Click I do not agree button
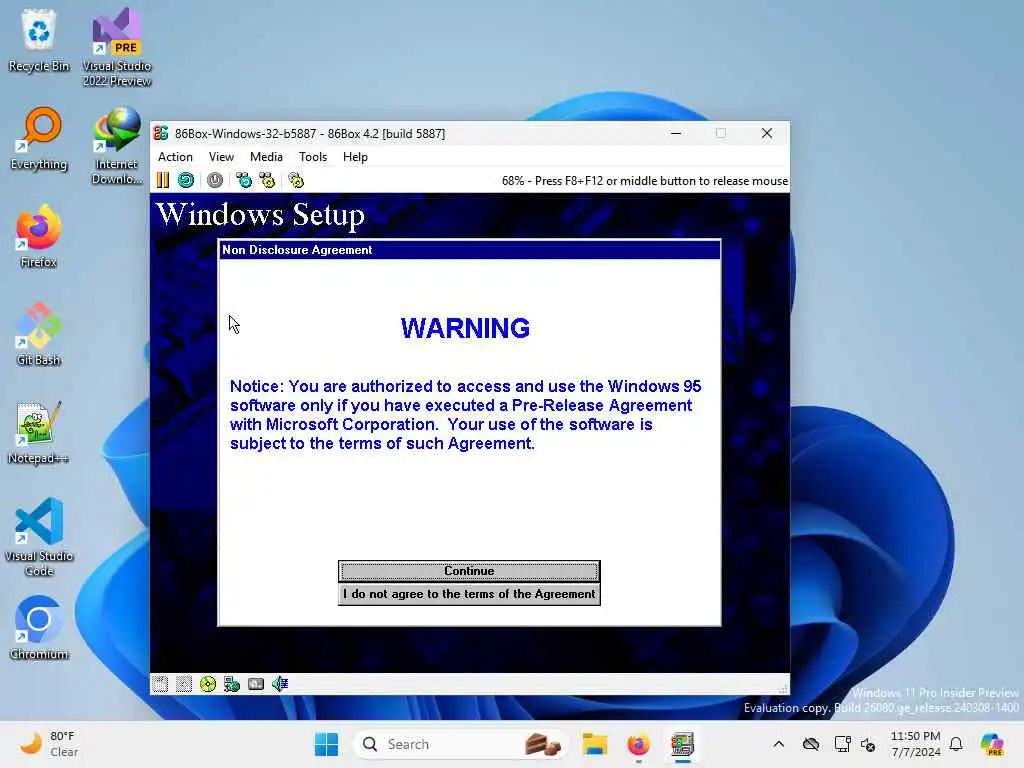The height and width of the screenshot is (768, 1024). [x=469, y=594]
